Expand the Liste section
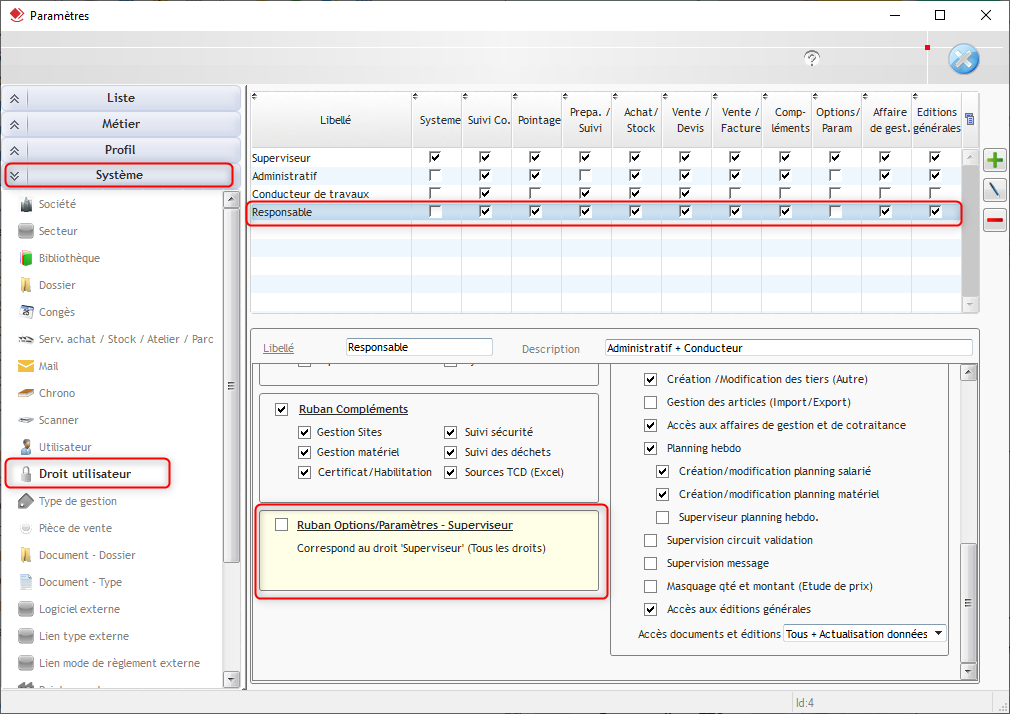 pyautogui.click(x=120, y=98)
